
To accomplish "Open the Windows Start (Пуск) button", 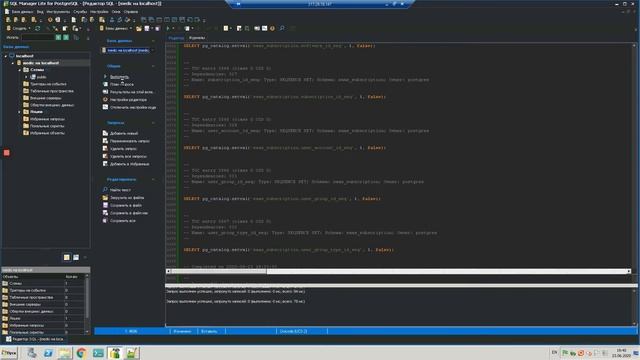I will coord(9,353).
